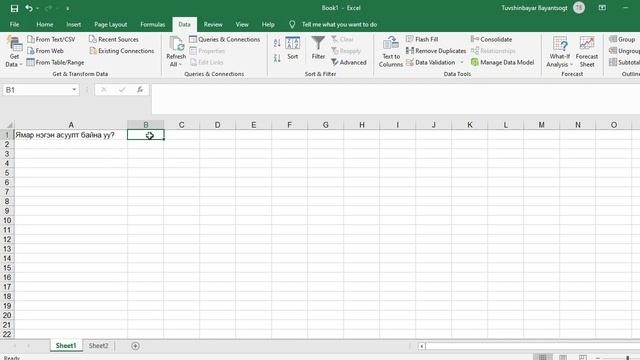Expand What-If Analysis menu
Viewport: 640px width, 360px height.
pyautogui.click(x=560, y=51)
